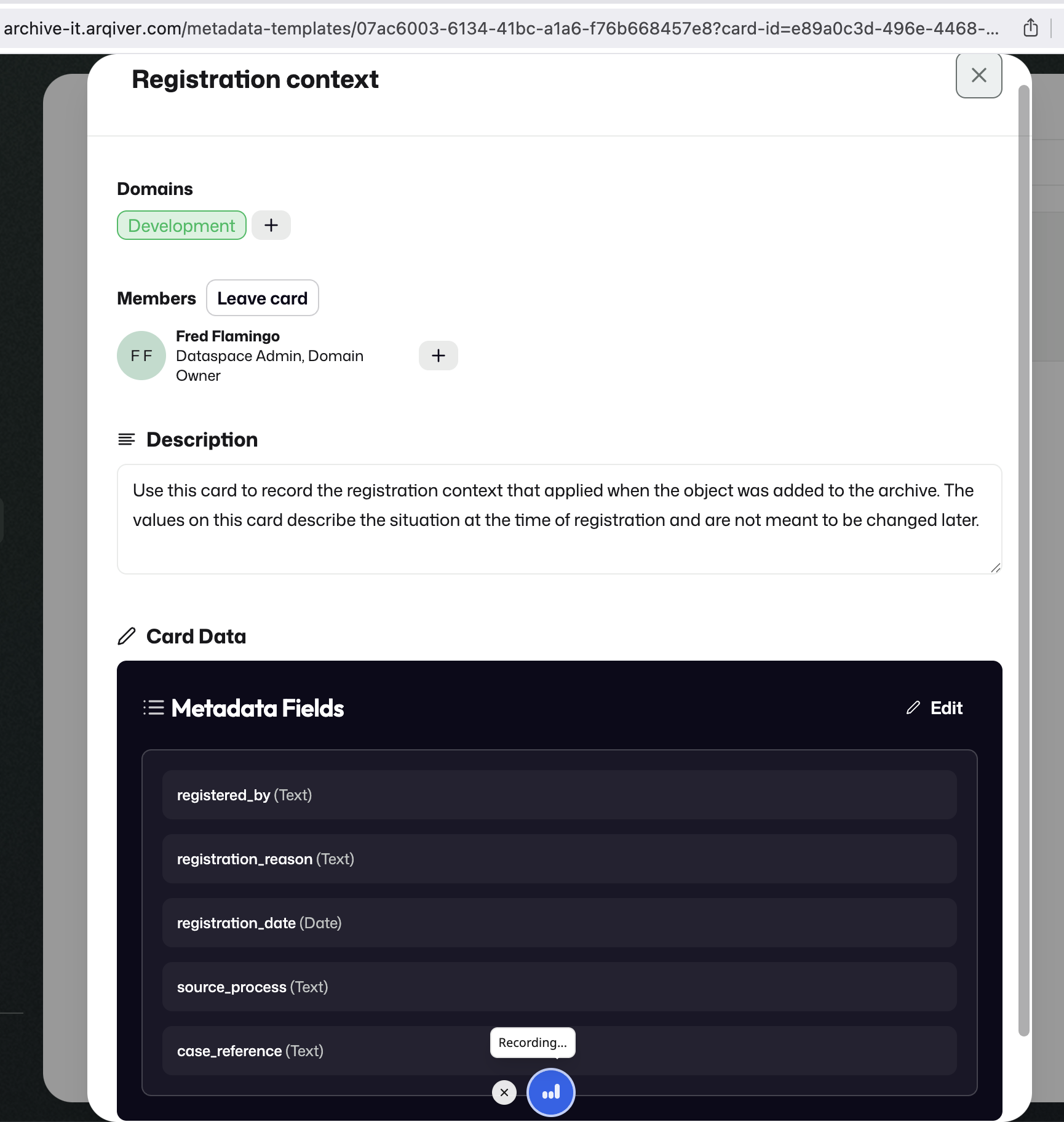Open the blue recording widget button
Image resolution: width=1064 pixels, height=1122 pixels.
(551, 1092)
